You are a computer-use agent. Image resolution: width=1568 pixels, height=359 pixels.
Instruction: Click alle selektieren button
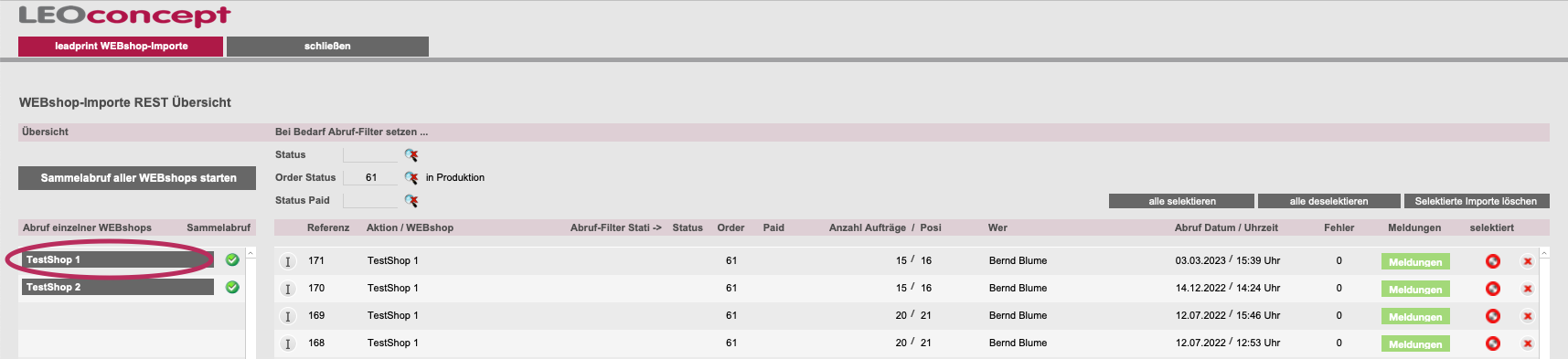click(1181, 201)
